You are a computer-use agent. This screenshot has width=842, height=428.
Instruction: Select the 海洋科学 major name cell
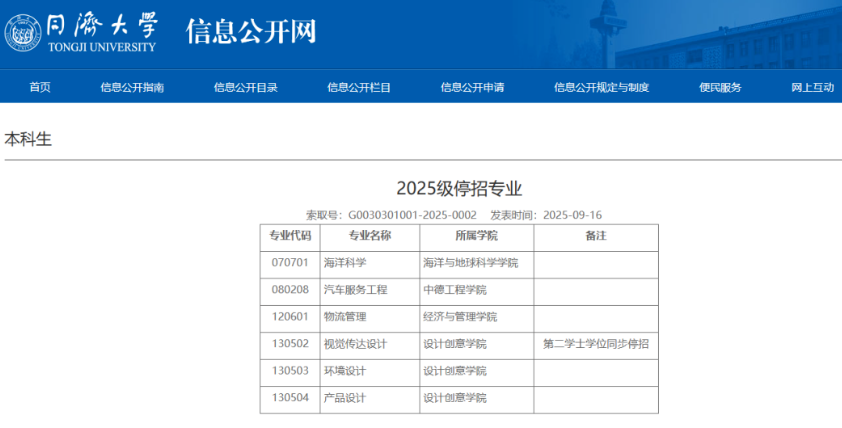click(345, 263)
